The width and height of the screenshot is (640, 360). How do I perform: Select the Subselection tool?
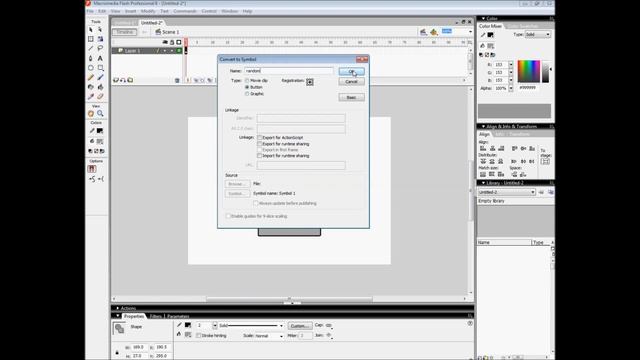point(100,29)
